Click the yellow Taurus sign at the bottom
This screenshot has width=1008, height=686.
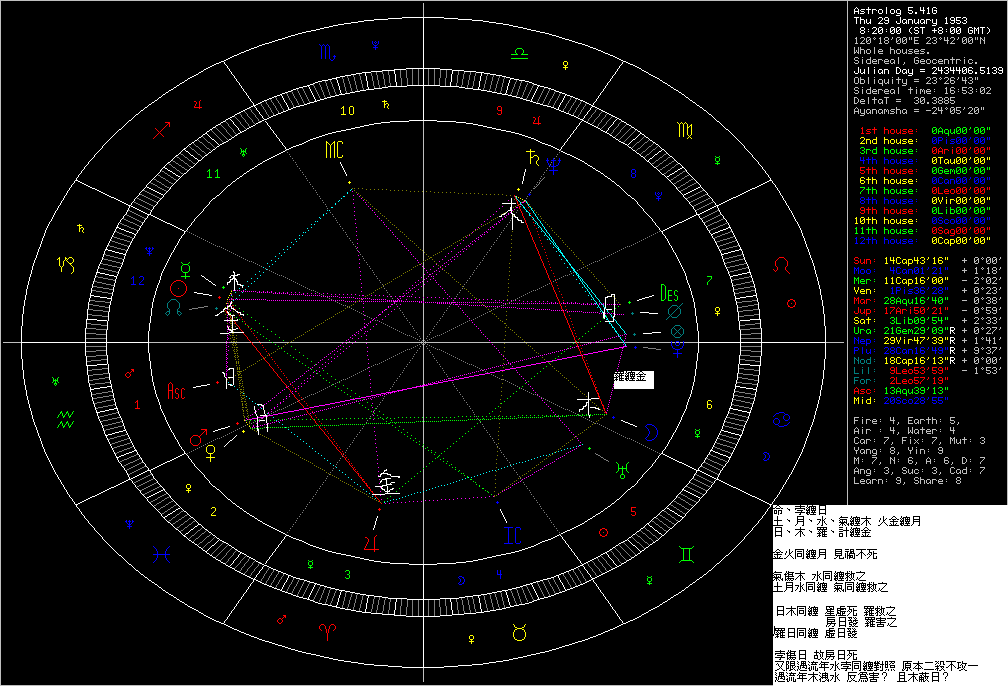coord(520,630)
